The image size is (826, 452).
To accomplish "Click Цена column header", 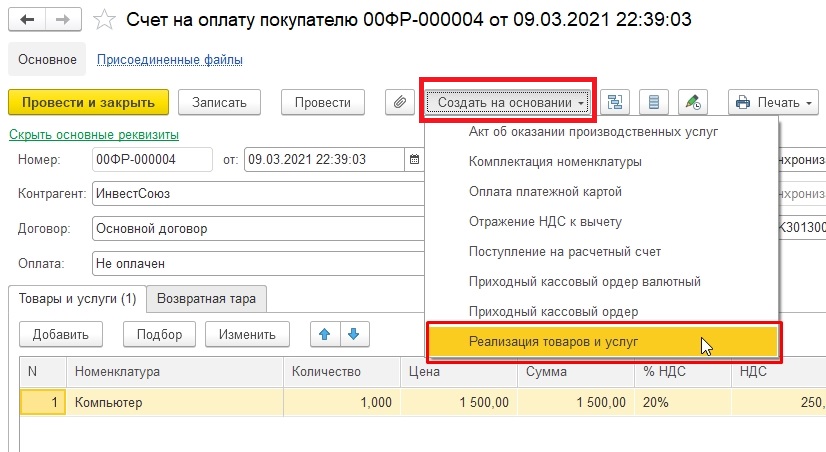I will click(x=459, y=372).
